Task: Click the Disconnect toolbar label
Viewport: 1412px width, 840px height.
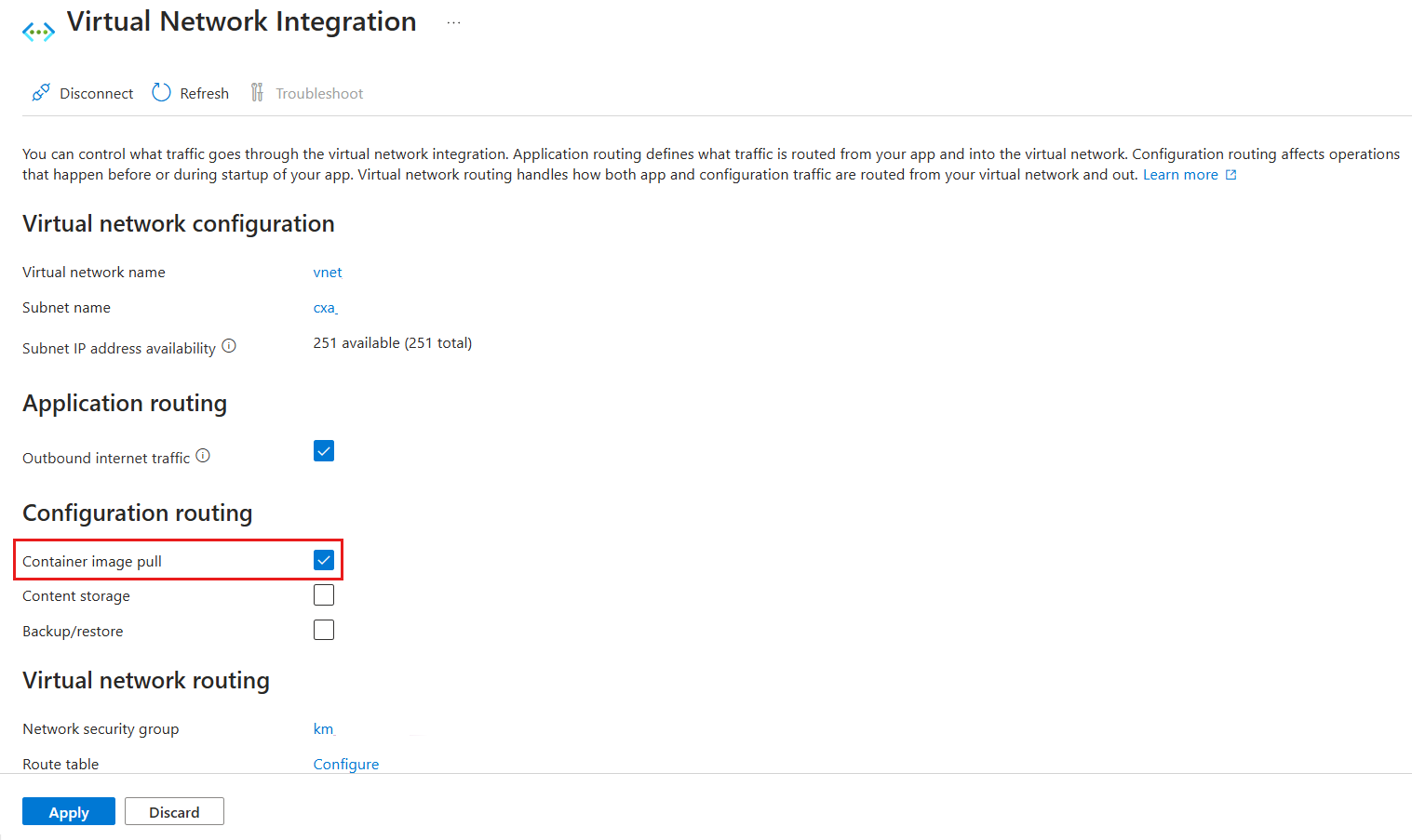Action: pyautogui.click(x=97, y=93)
